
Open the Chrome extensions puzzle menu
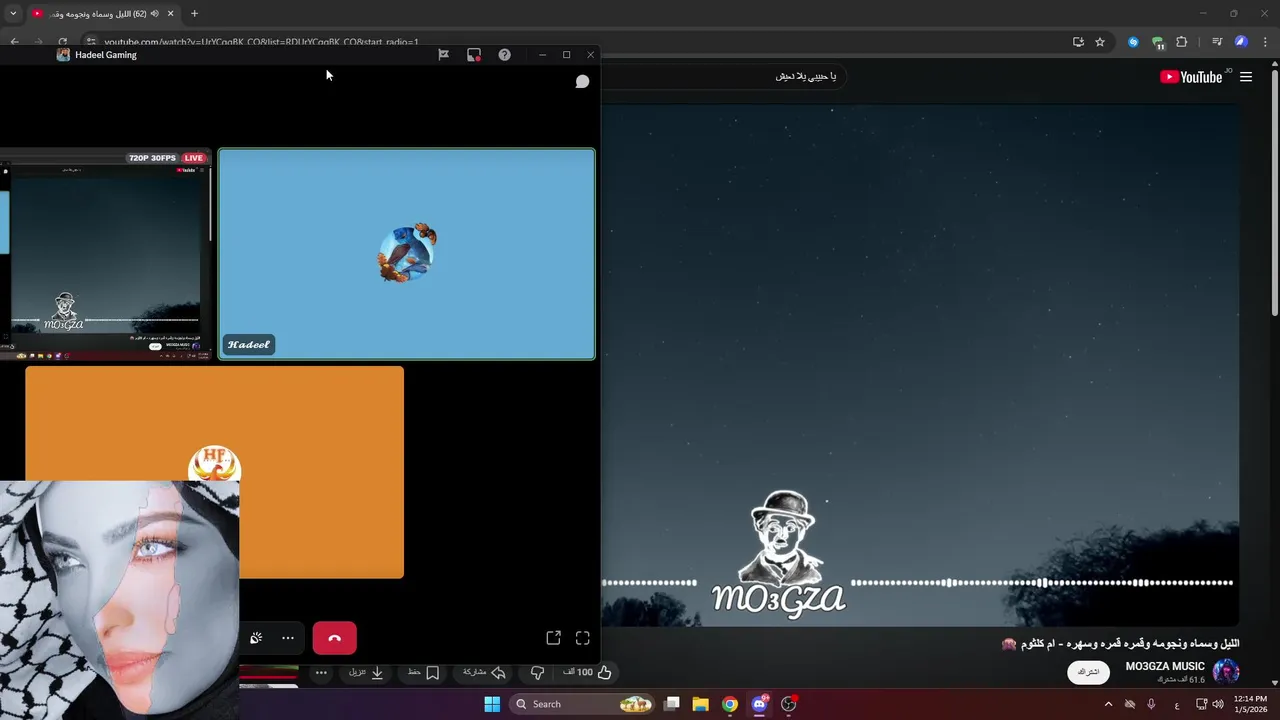point(1182,42)
